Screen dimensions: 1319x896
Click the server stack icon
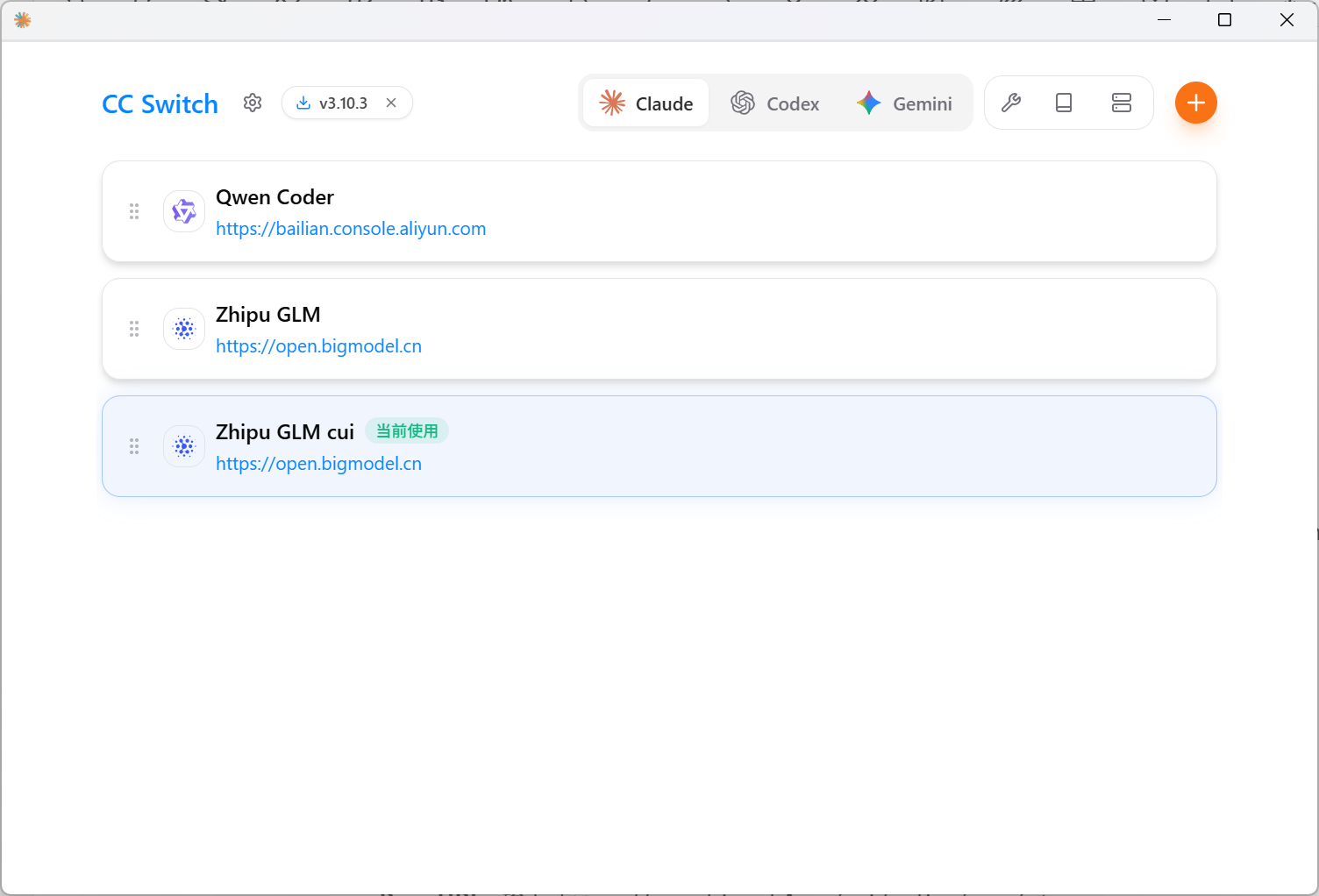pos(1121,103)
